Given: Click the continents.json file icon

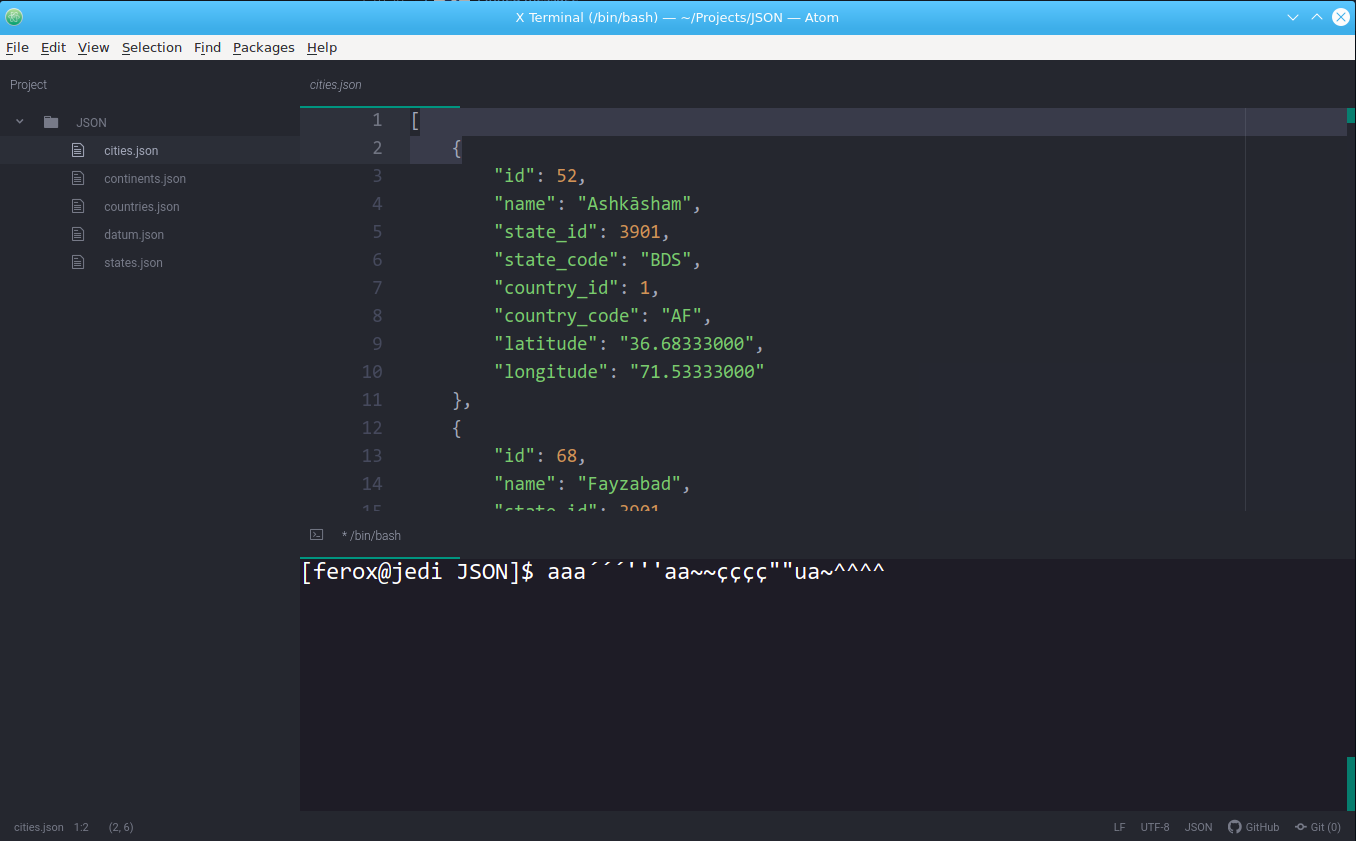Looking at the screenshot, I should tap(79, 178).
